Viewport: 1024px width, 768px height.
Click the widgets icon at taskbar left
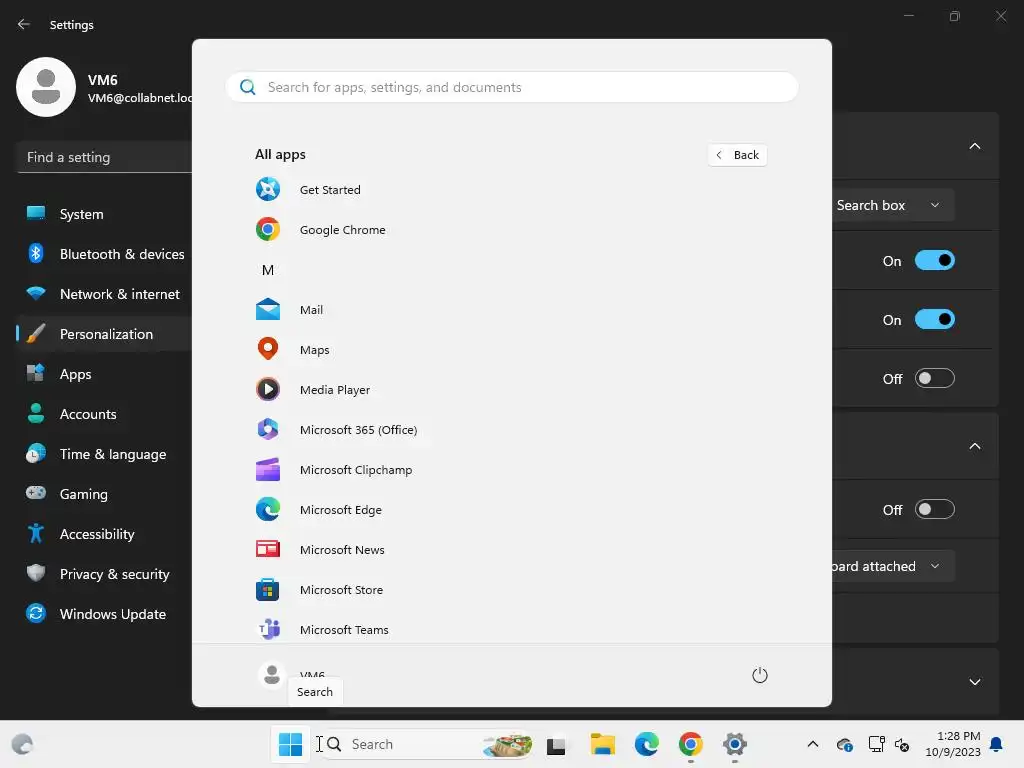(x=22, y=744)
